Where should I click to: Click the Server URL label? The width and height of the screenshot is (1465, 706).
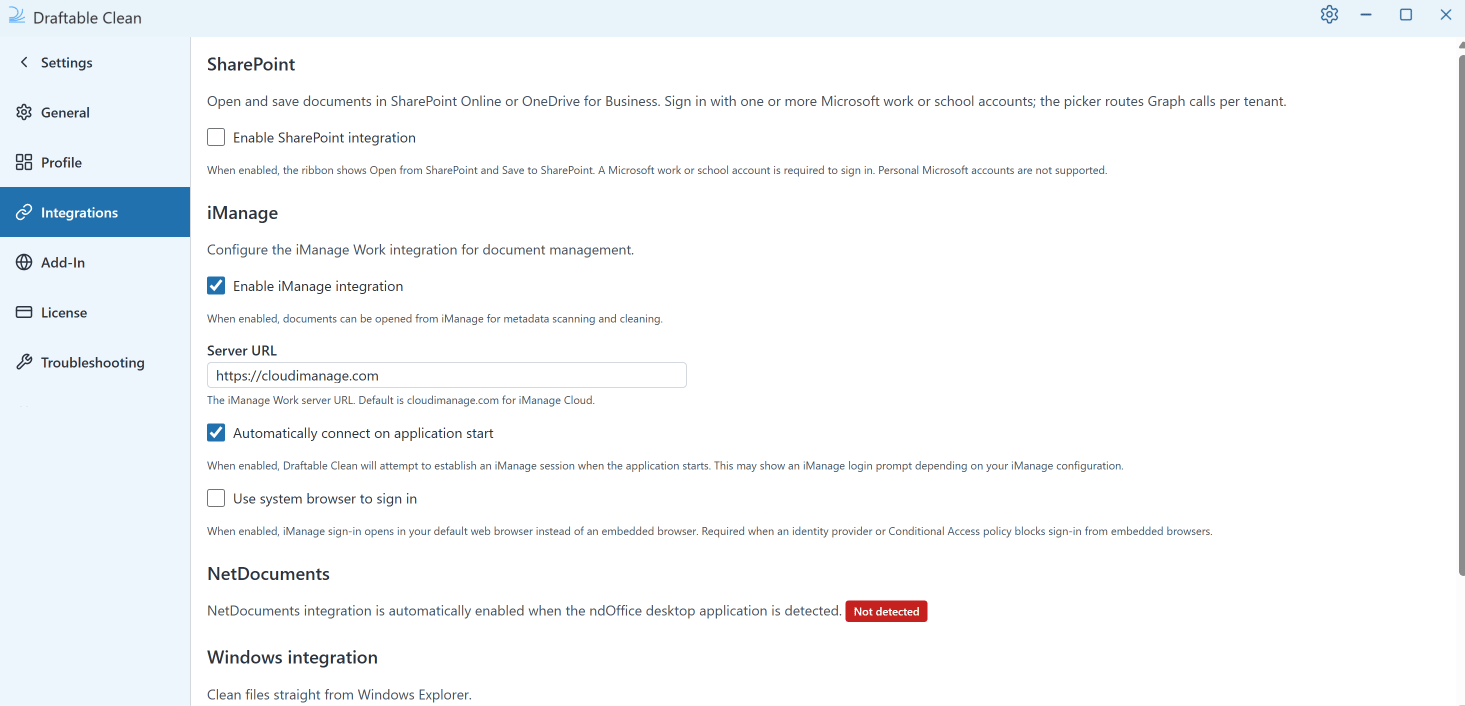[x=242, y=351]
